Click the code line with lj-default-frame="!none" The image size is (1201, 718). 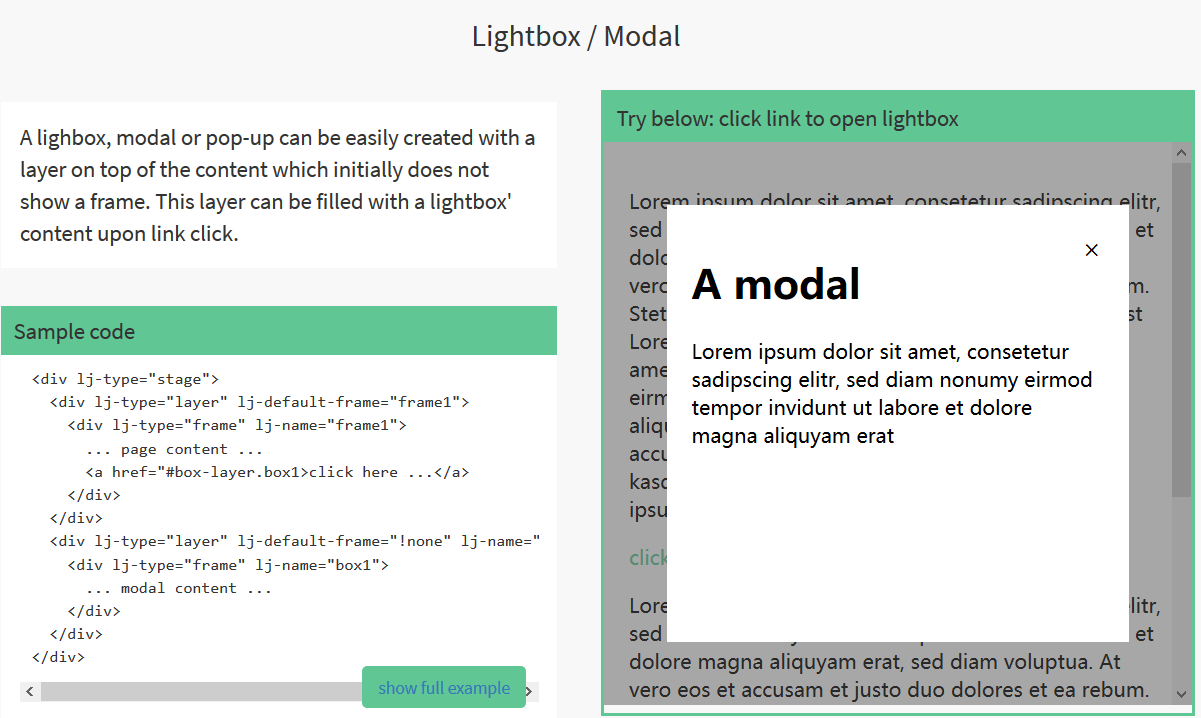(x=295, y=541)
